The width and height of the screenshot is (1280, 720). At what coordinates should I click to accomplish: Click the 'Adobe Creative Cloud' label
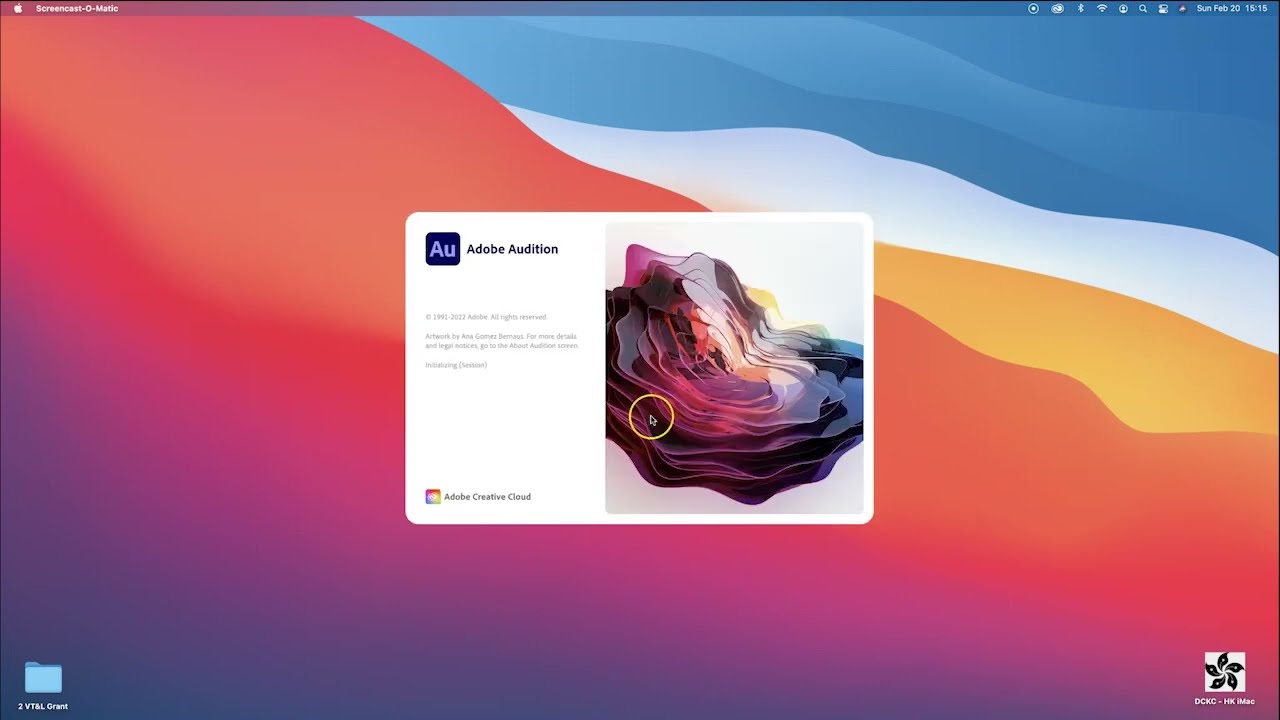pos(487,497)
